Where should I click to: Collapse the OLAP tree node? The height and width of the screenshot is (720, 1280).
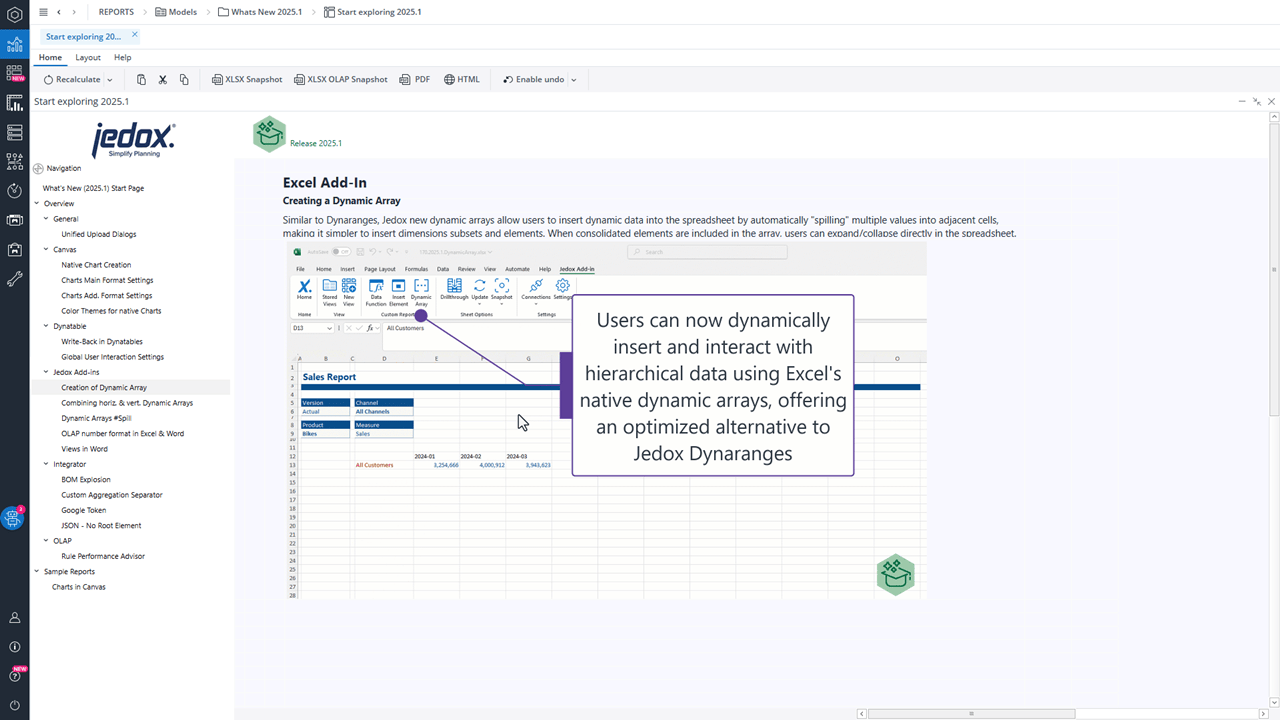coord(46,540)
